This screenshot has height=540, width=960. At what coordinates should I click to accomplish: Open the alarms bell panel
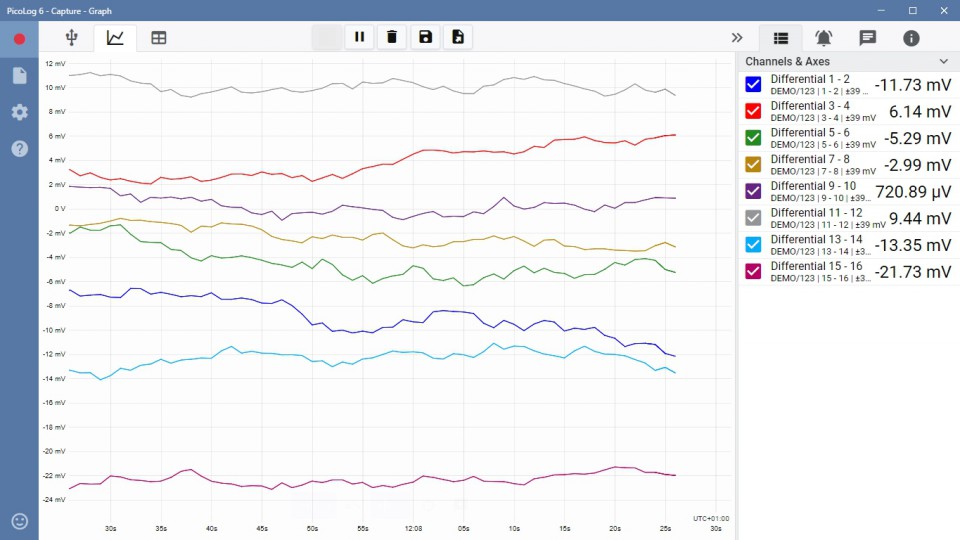[823, 38]
